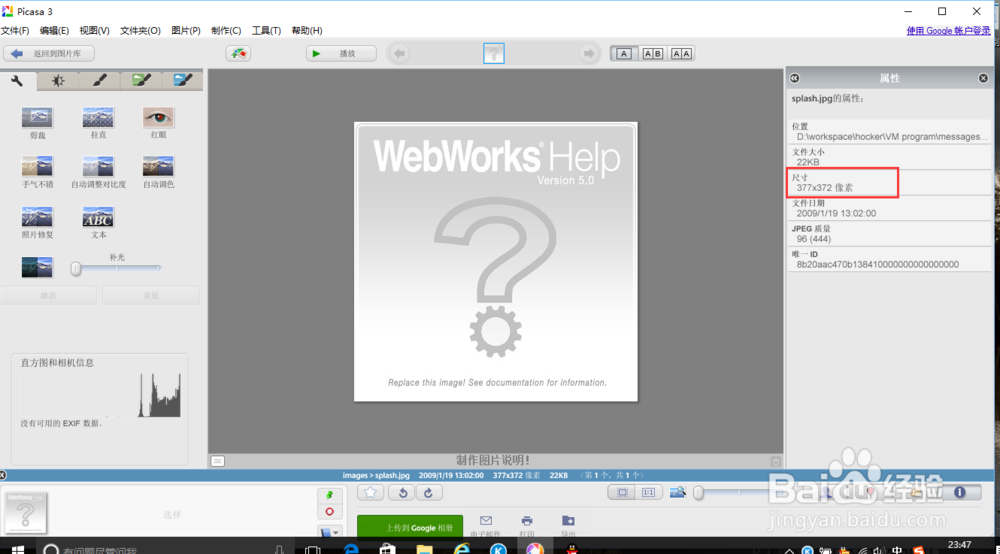The height and width of the screenshot is (554, 1000).
Task: Select the Red-eye (红眼) tool
Action: tap(158, 122)
